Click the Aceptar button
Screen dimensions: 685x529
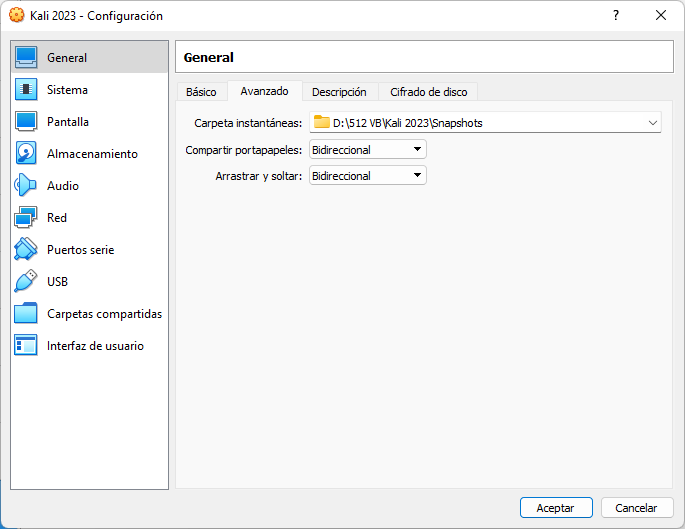[x=556, y=508]
